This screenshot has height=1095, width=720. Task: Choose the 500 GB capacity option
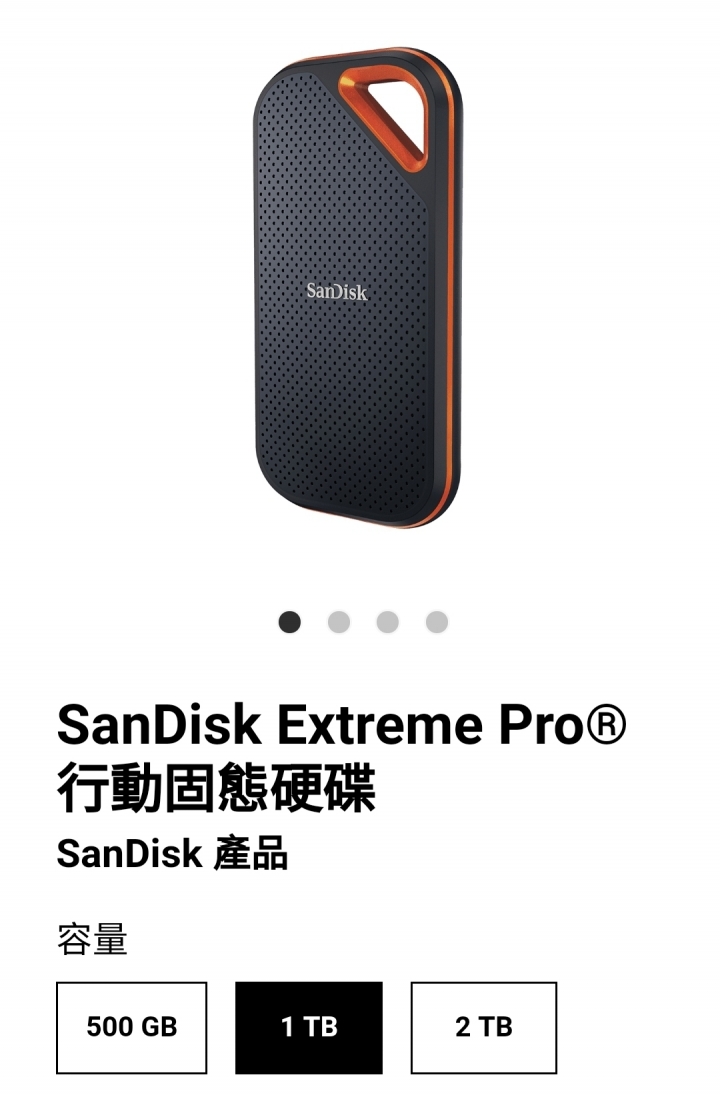pyautogui.click(x=131, y=1027)
